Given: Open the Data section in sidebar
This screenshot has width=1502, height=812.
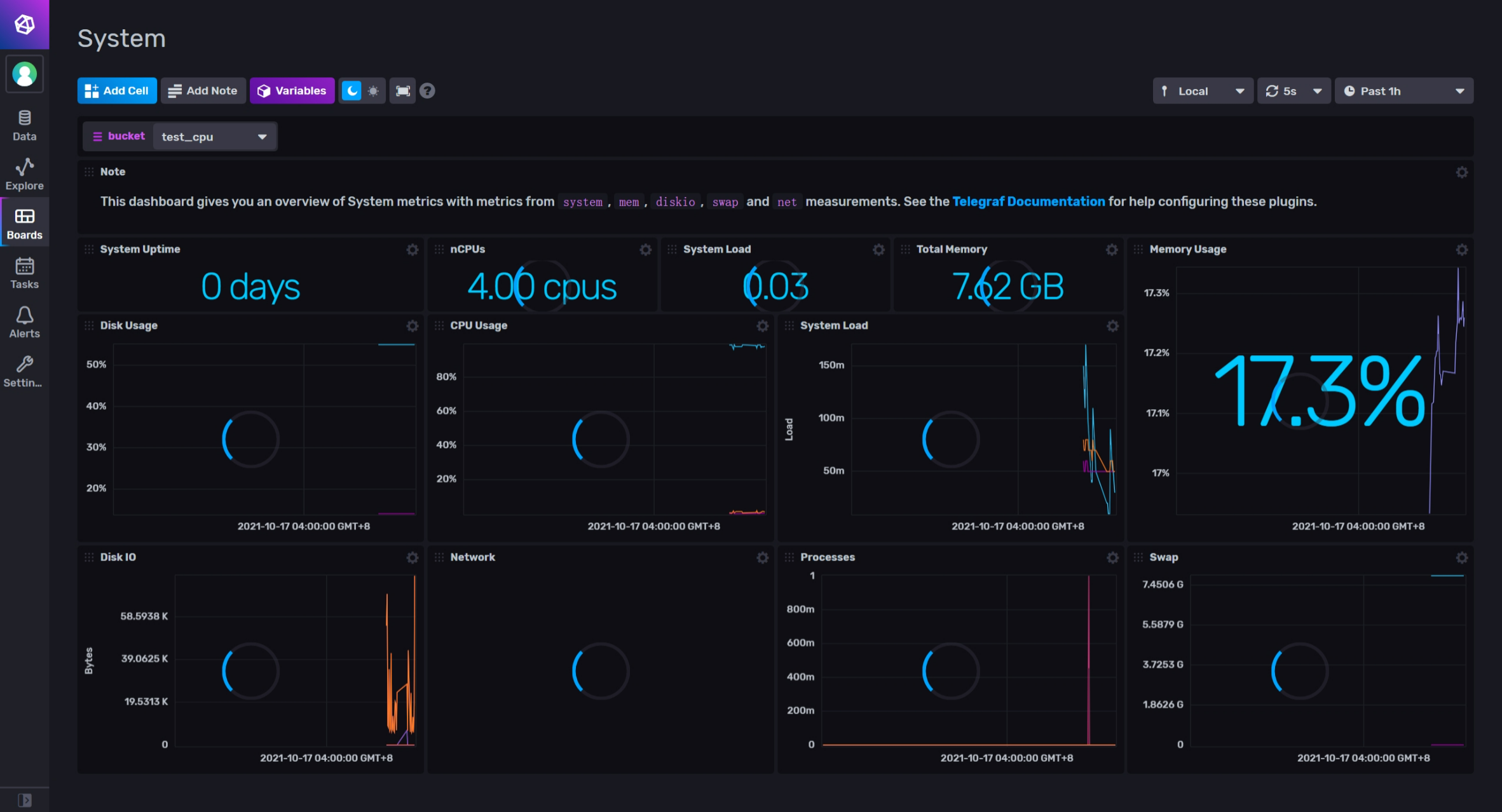Looking at the screenshot, I should pyautogui.click(x=24, y=126).
